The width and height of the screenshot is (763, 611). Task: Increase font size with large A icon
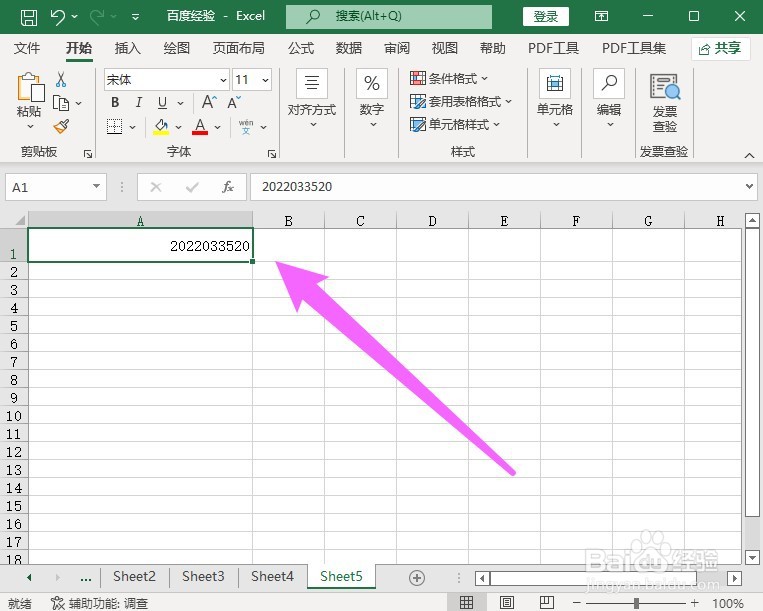[x=209, y=102]
